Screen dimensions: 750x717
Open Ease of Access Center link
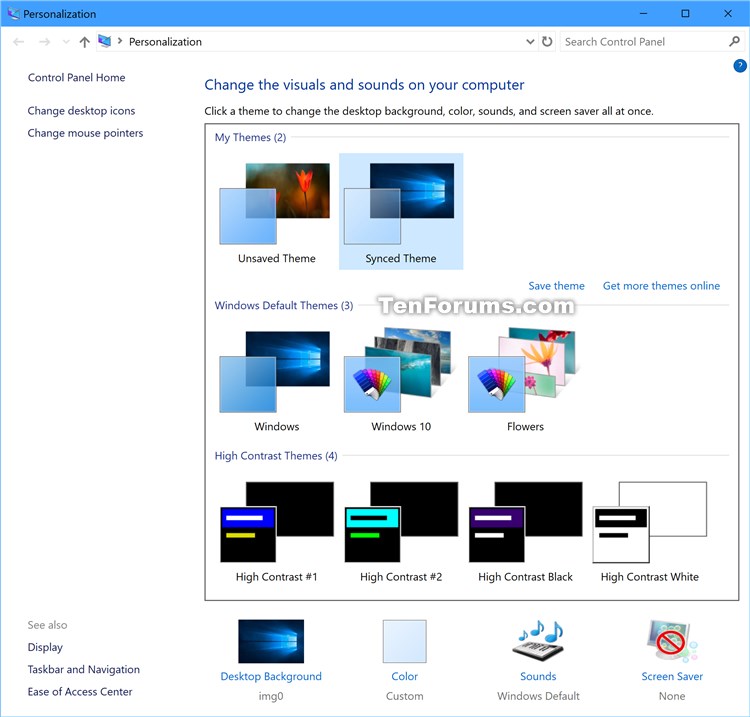pyautogui.click(x=80, y=692)
